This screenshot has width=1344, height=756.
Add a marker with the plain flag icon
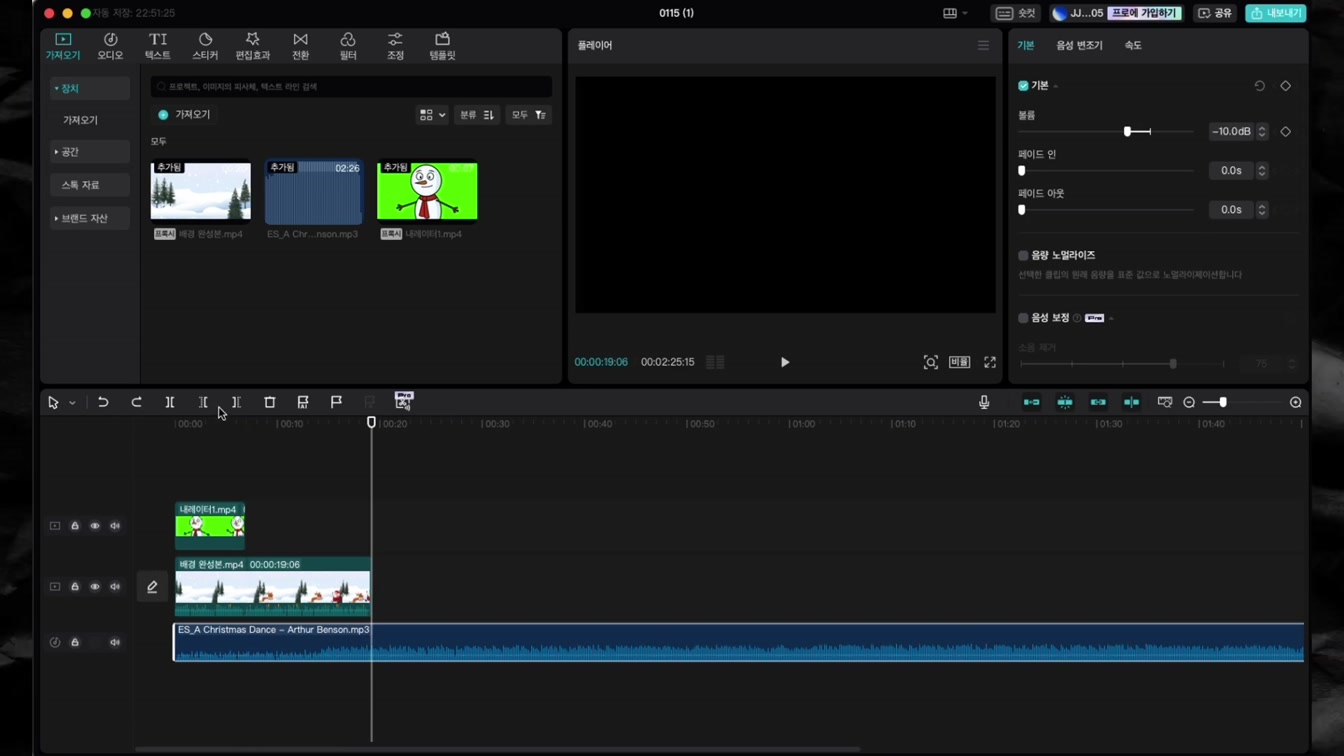click(336, 402)
